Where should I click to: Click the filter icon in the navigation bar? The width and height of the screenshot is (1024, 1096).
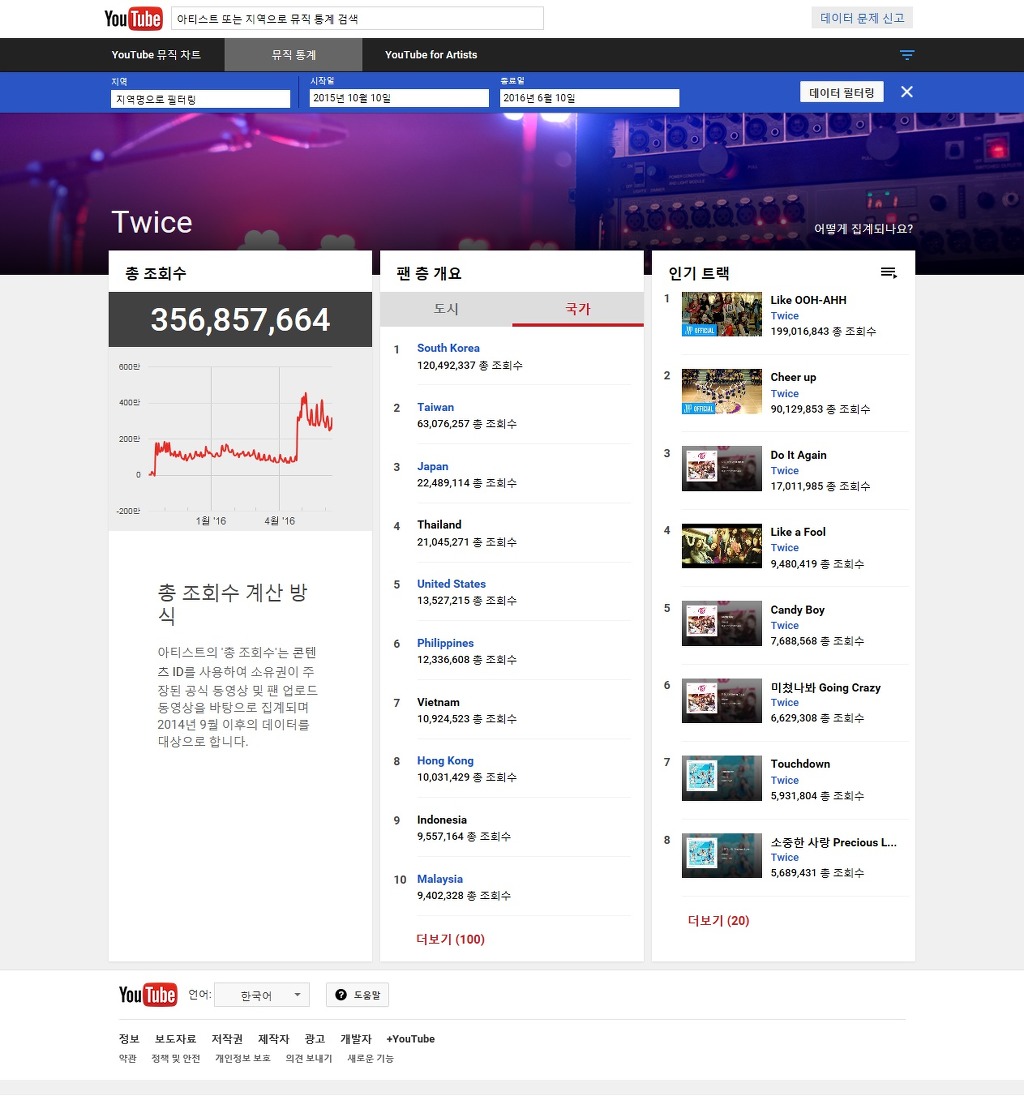coord(907,55)
